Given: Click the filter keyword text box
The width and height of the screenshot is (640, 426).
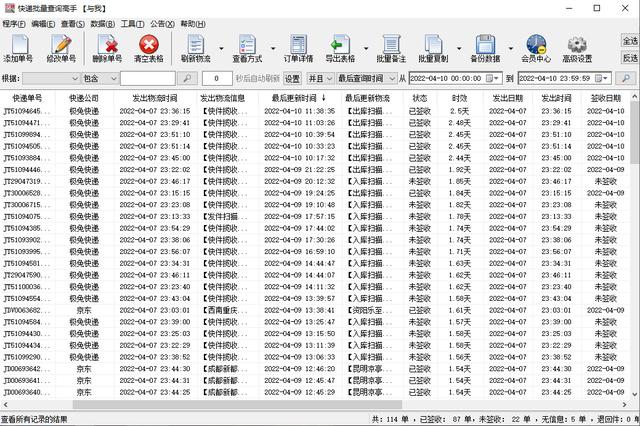Looking at the screenshot, I should pyautogui.click(x=148, y=78).
